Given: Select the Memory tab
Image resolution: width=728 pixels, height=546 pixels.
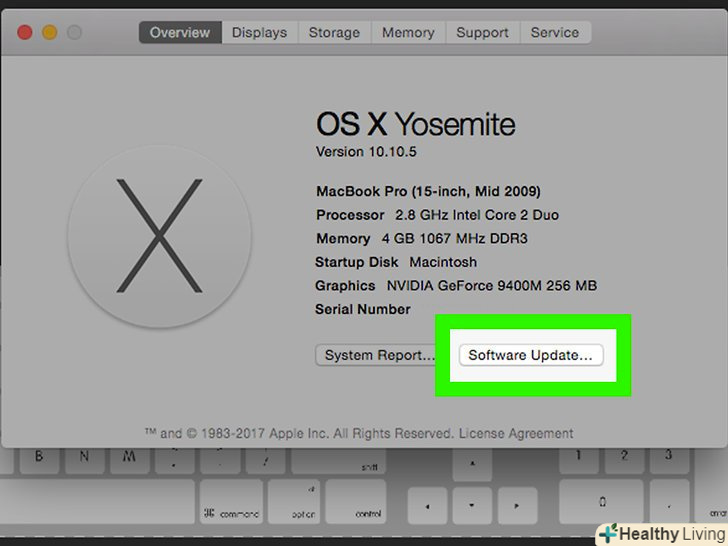Looking at the screenshot, I should click(x=408, y=32).
